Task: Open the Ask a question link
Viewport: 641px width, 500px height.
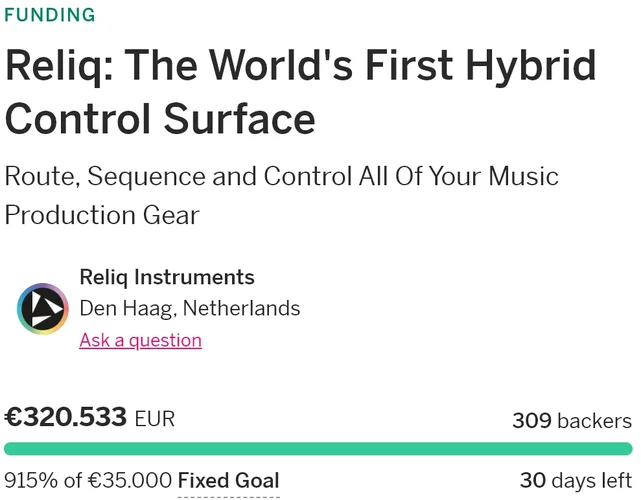Action: coord(140,340)
